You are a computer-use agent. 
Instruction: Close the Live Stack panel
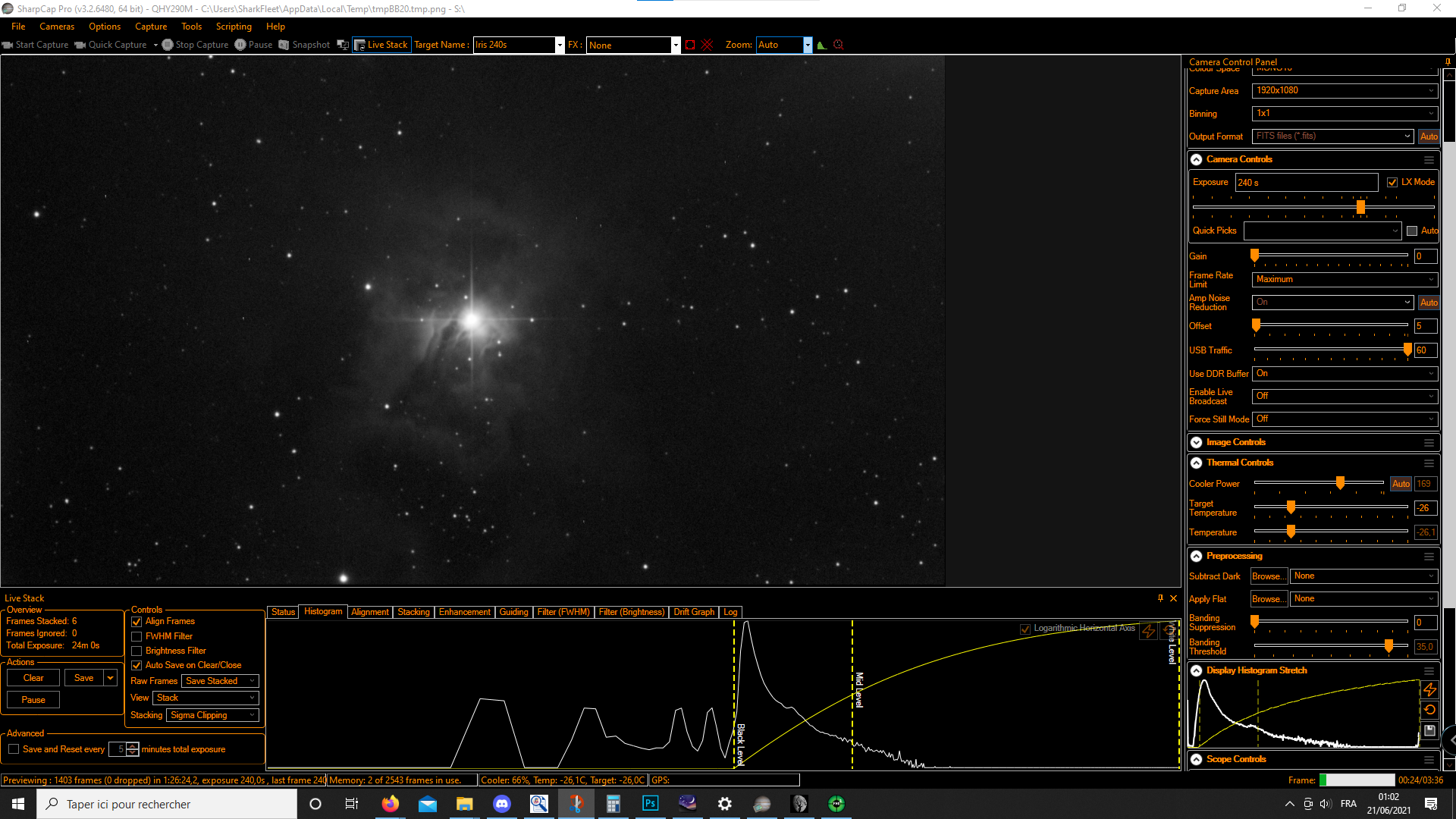tap(1174, 598)
